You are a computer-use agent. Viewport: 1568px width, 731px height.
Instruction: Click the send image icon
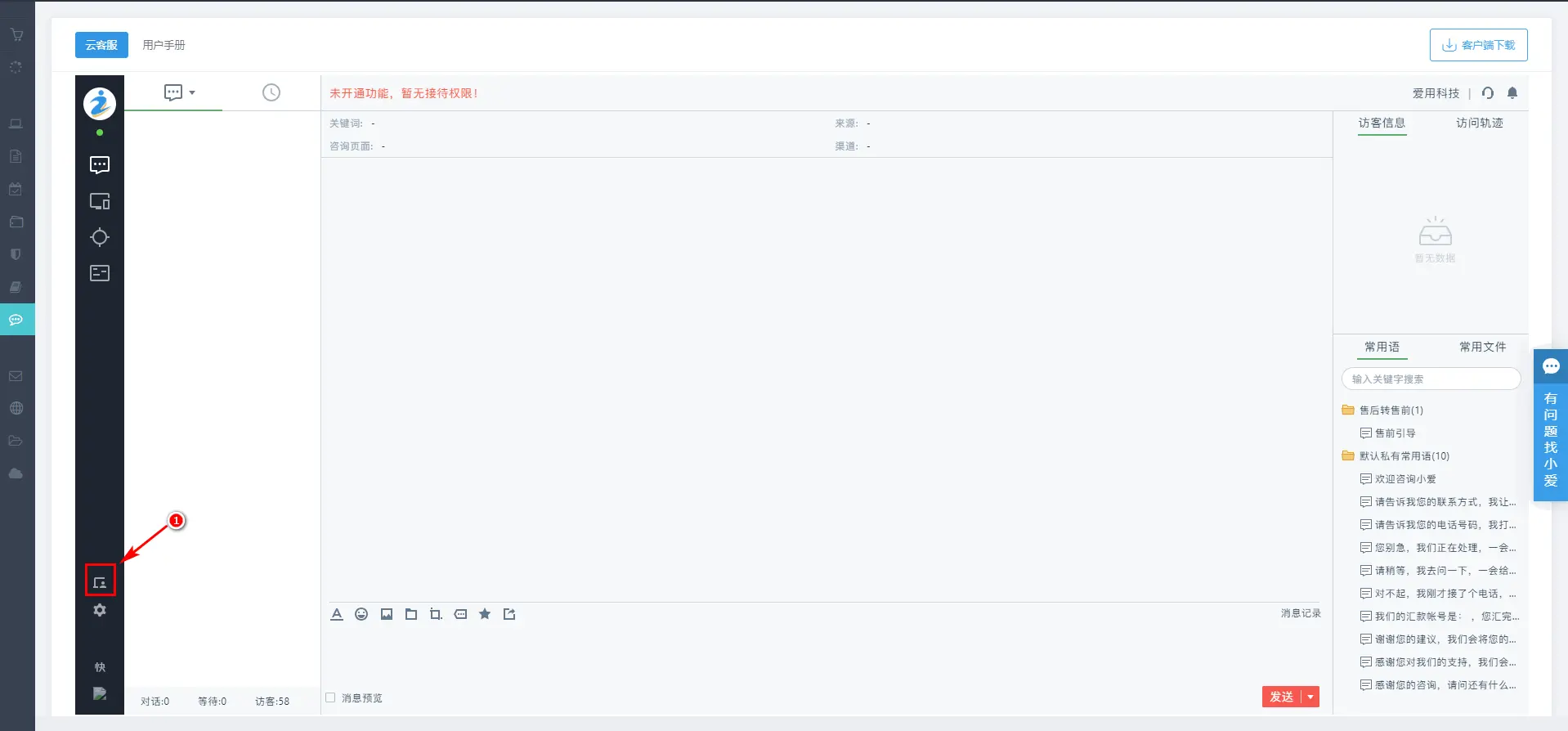(387, 614)
